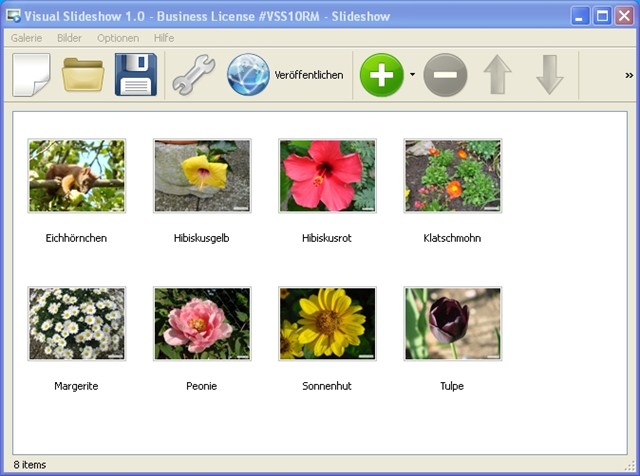This screenshot has width=640, height=476.
Task: Open the Optionen menu
Action: (x=118, y=37)
